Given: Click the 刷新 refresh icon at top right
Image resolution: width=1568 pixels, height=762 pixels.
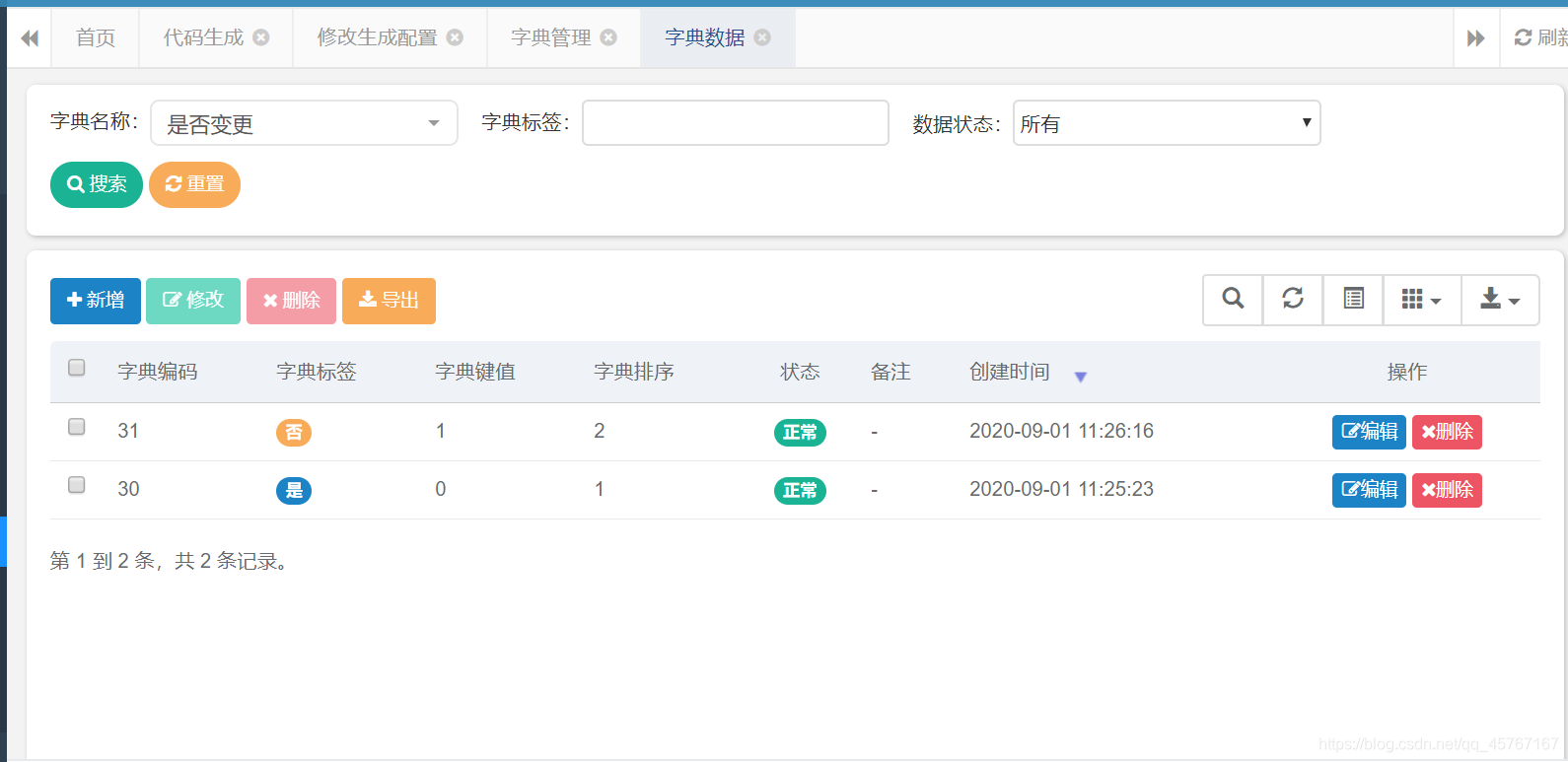Looking at the screenshot, I should click(1523, 37).
